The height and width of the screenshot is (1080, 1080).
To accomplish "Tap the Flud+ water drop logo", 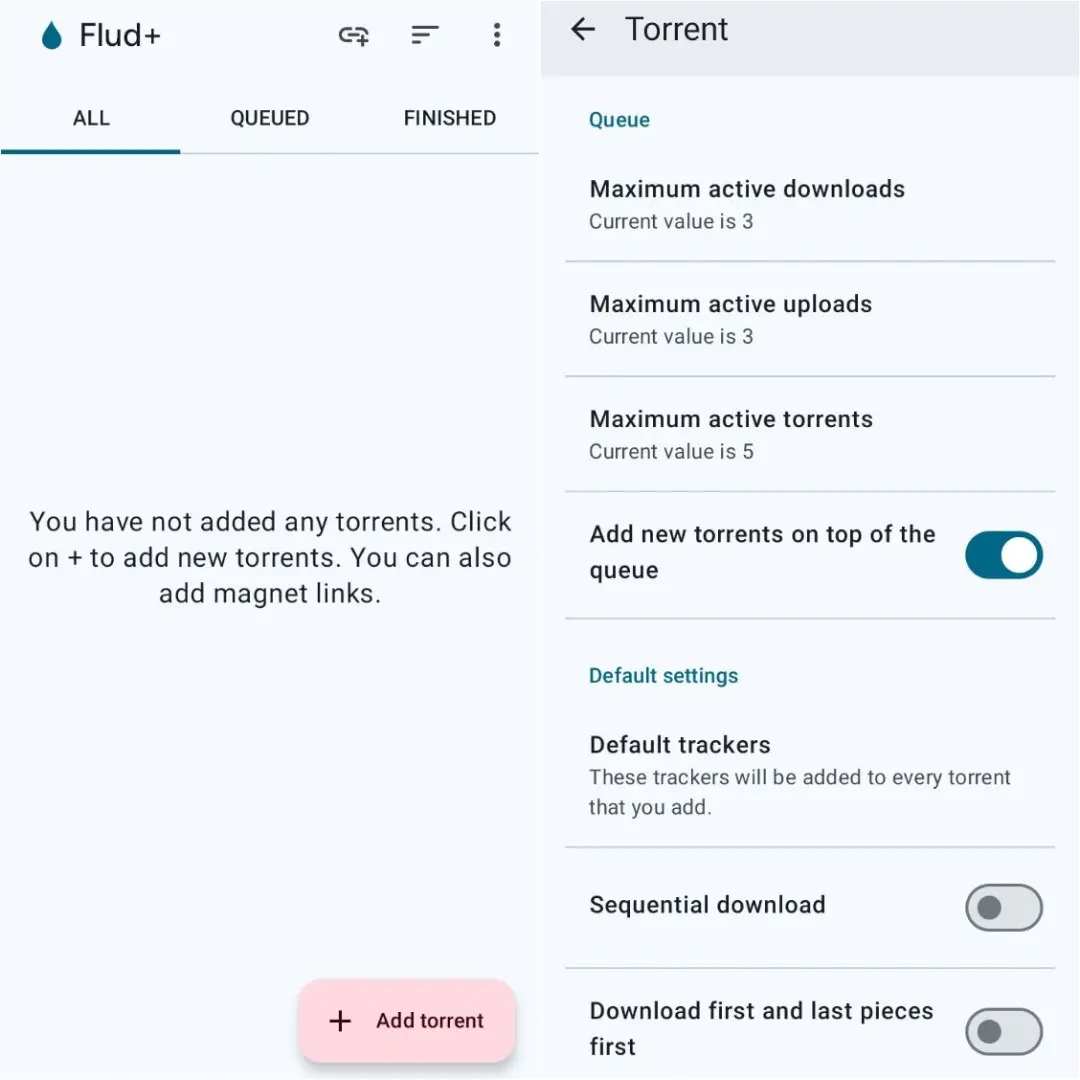I will tap(52, 35).
